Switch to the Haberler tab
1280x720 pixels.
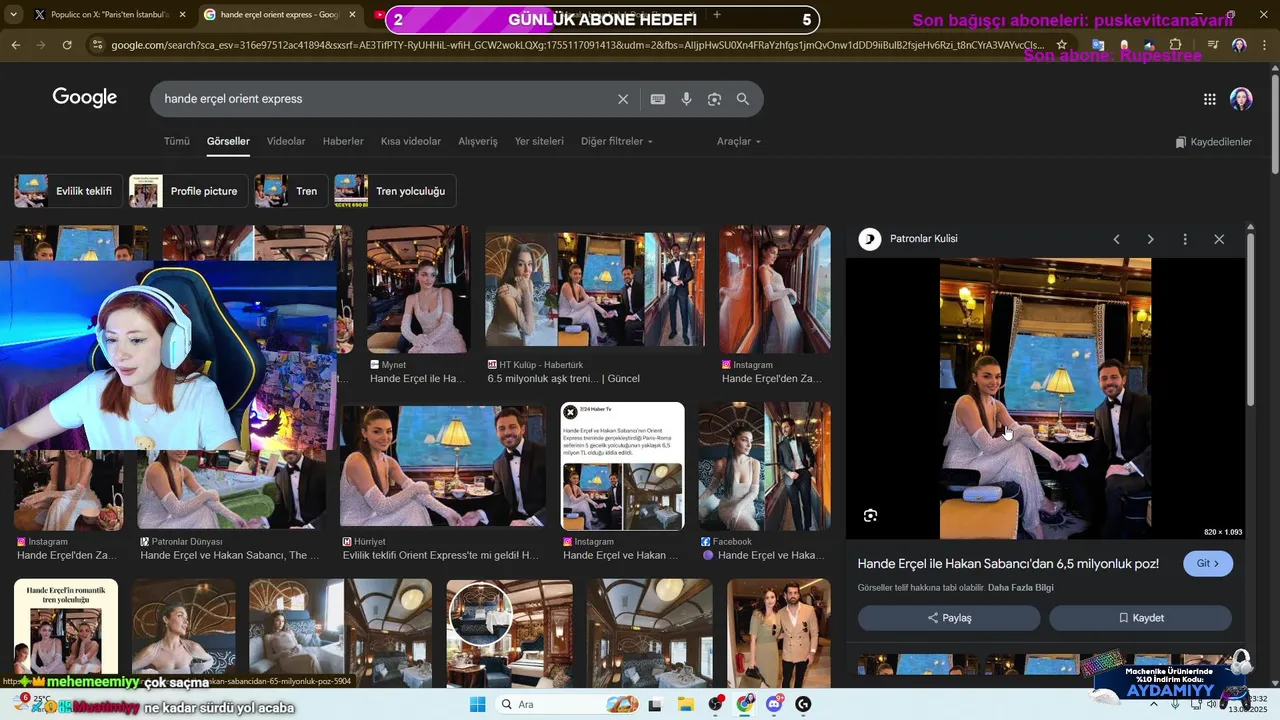[x=343, y=141]
